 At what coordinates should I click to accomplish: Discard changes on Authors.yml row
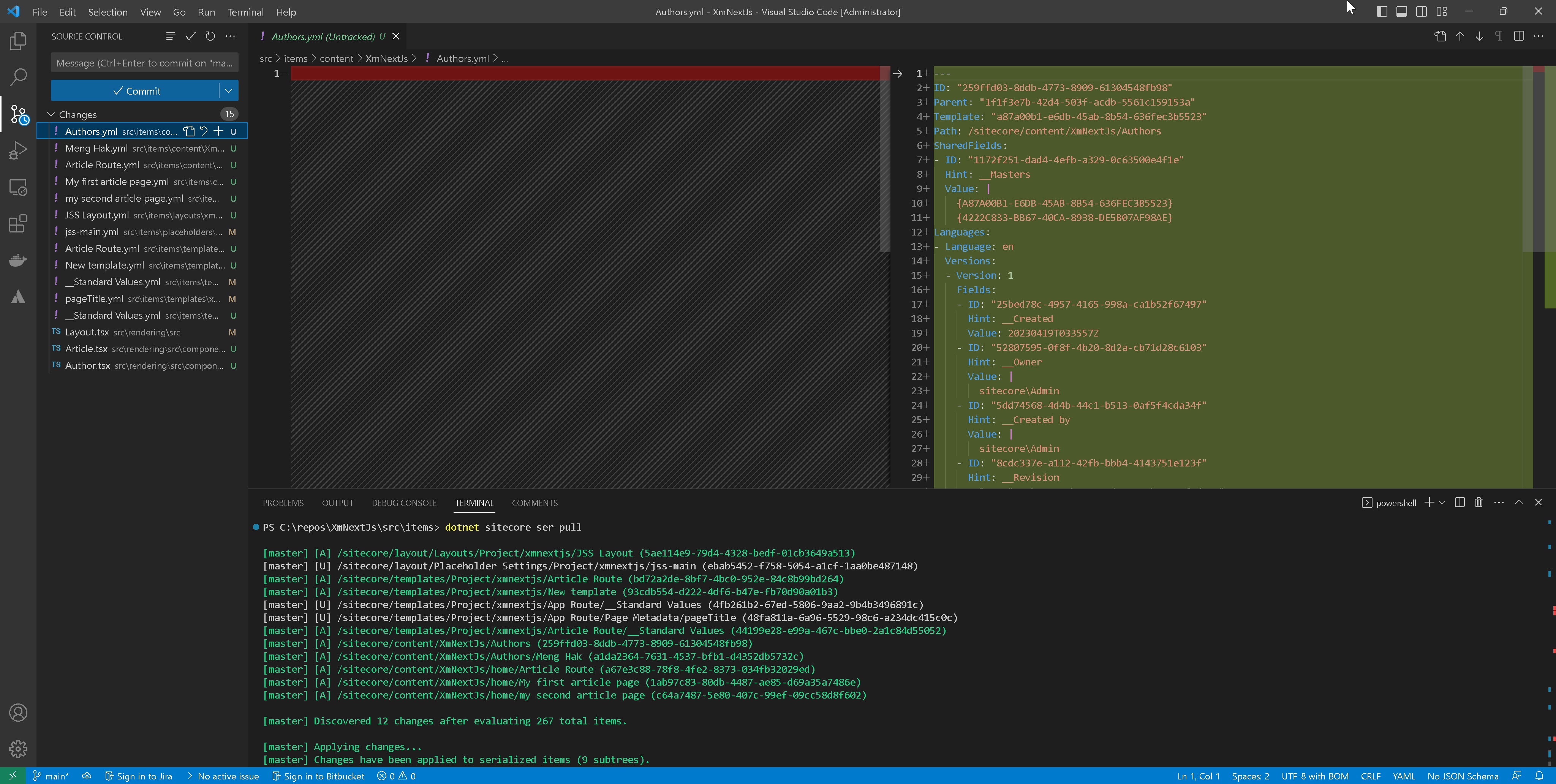coord(204,131)
